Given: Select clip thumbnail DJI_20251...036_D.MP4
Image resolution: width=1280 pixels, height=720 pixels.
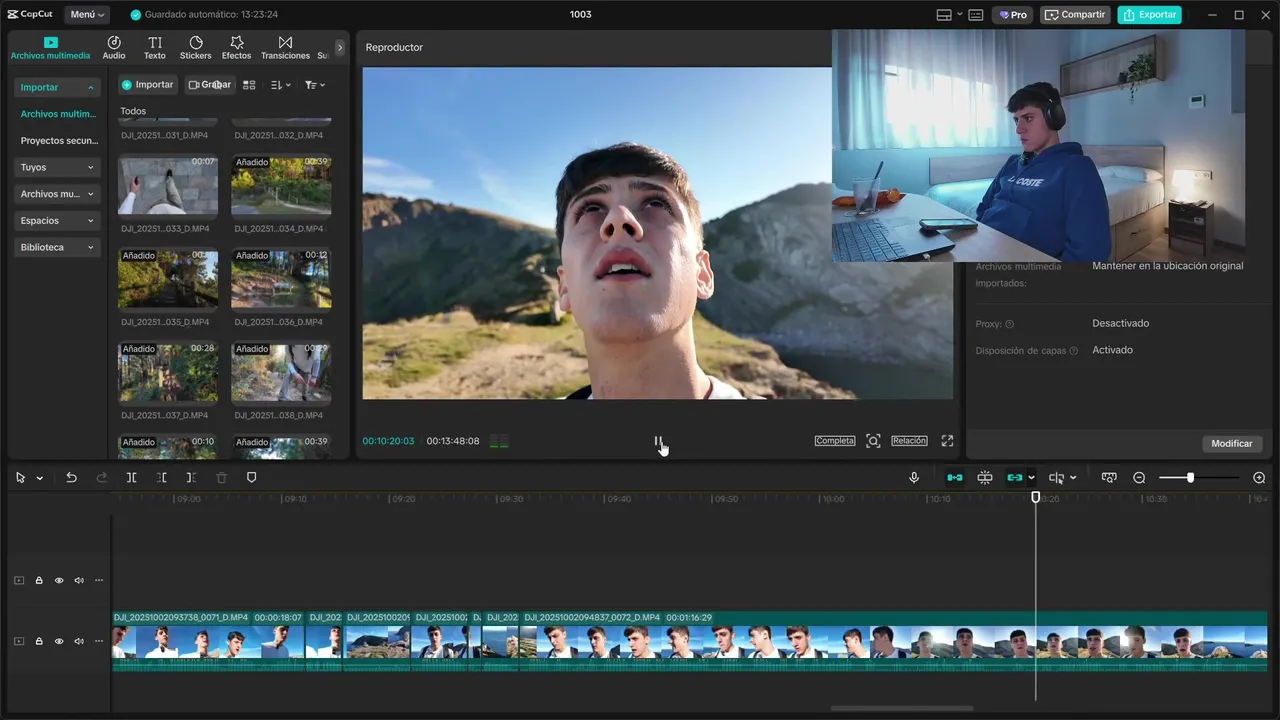Looking at the screenshot, I should tap(281, 279).
